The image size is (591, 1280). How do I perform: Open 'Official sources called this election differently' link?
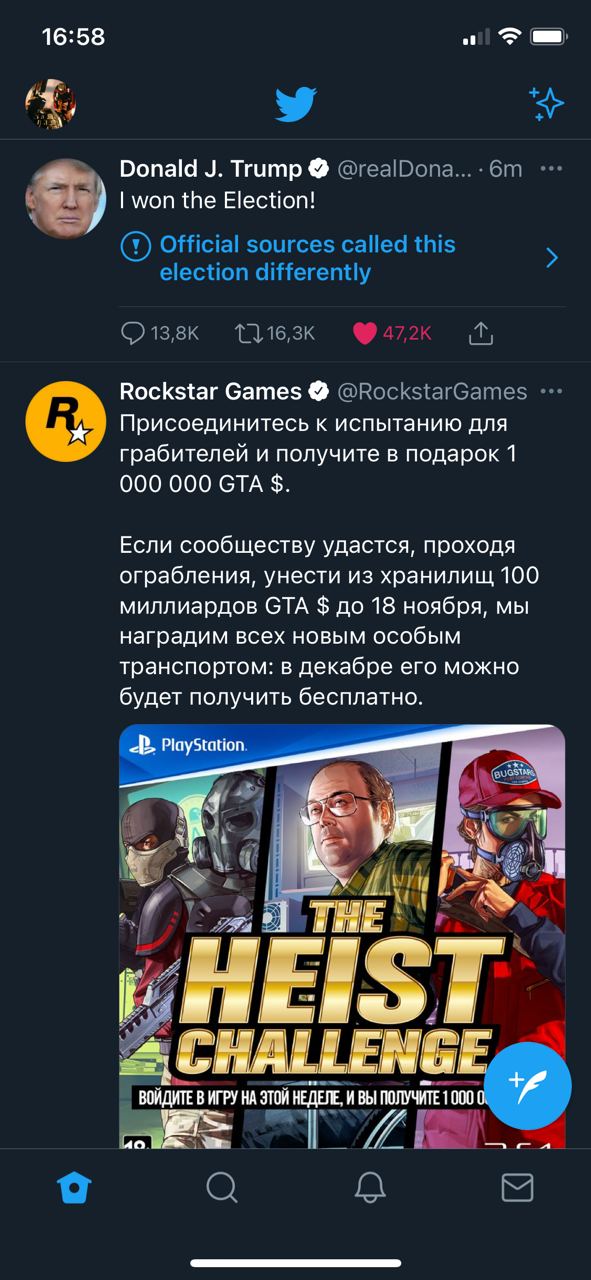(308, 258)
